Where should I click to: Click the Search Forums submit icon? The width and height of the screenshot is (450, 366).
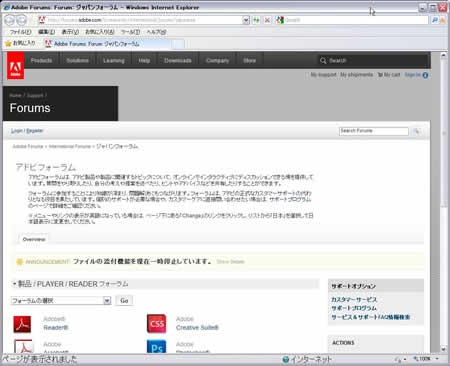click(416, 131)
